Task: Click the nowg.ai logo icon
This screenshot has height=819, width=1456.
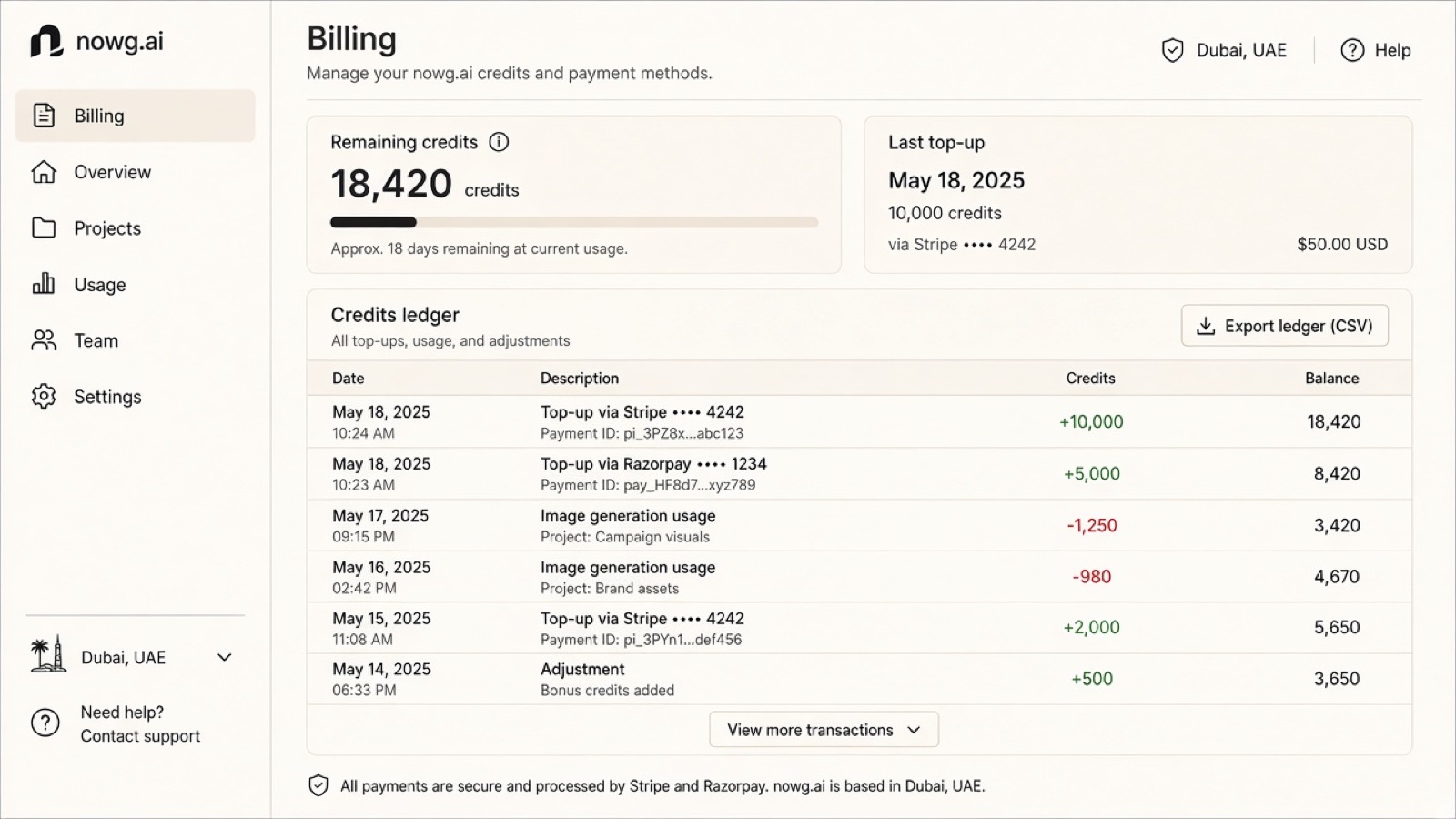Action: [46, 41]
